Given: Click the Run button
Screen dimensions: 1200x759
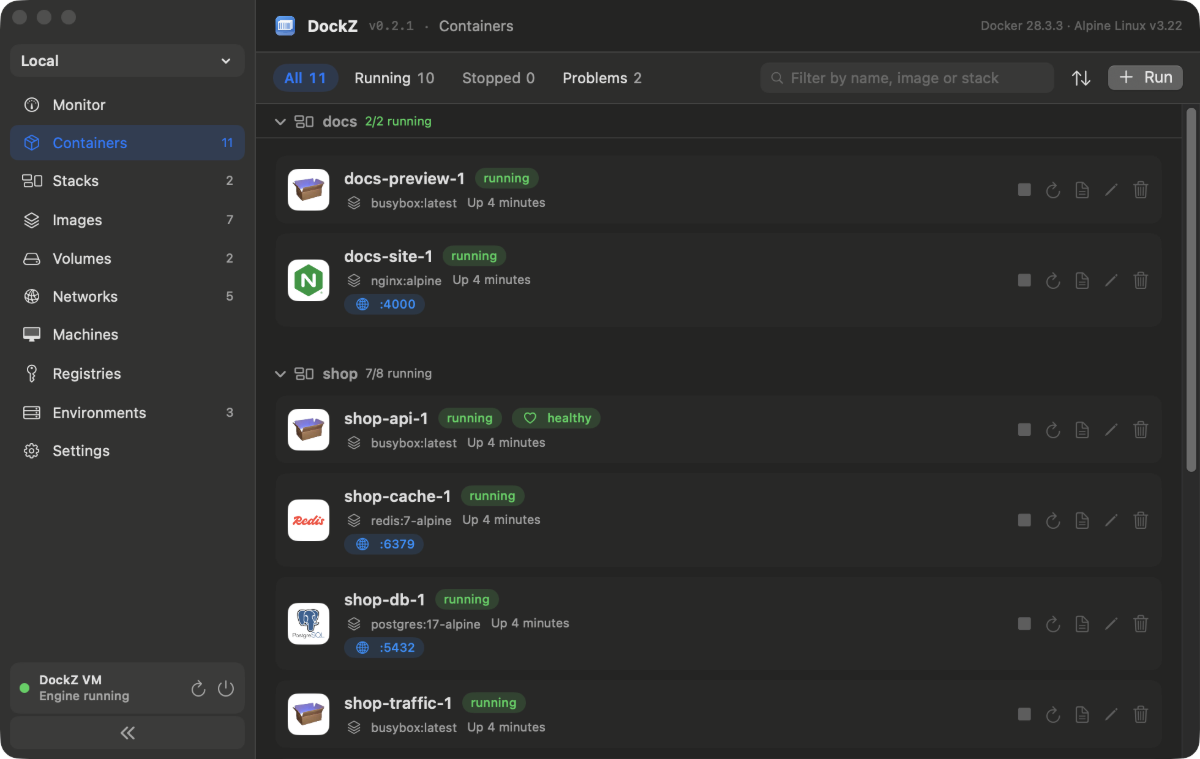Looking at the screenshot, I should click(x=1145, y=78).
